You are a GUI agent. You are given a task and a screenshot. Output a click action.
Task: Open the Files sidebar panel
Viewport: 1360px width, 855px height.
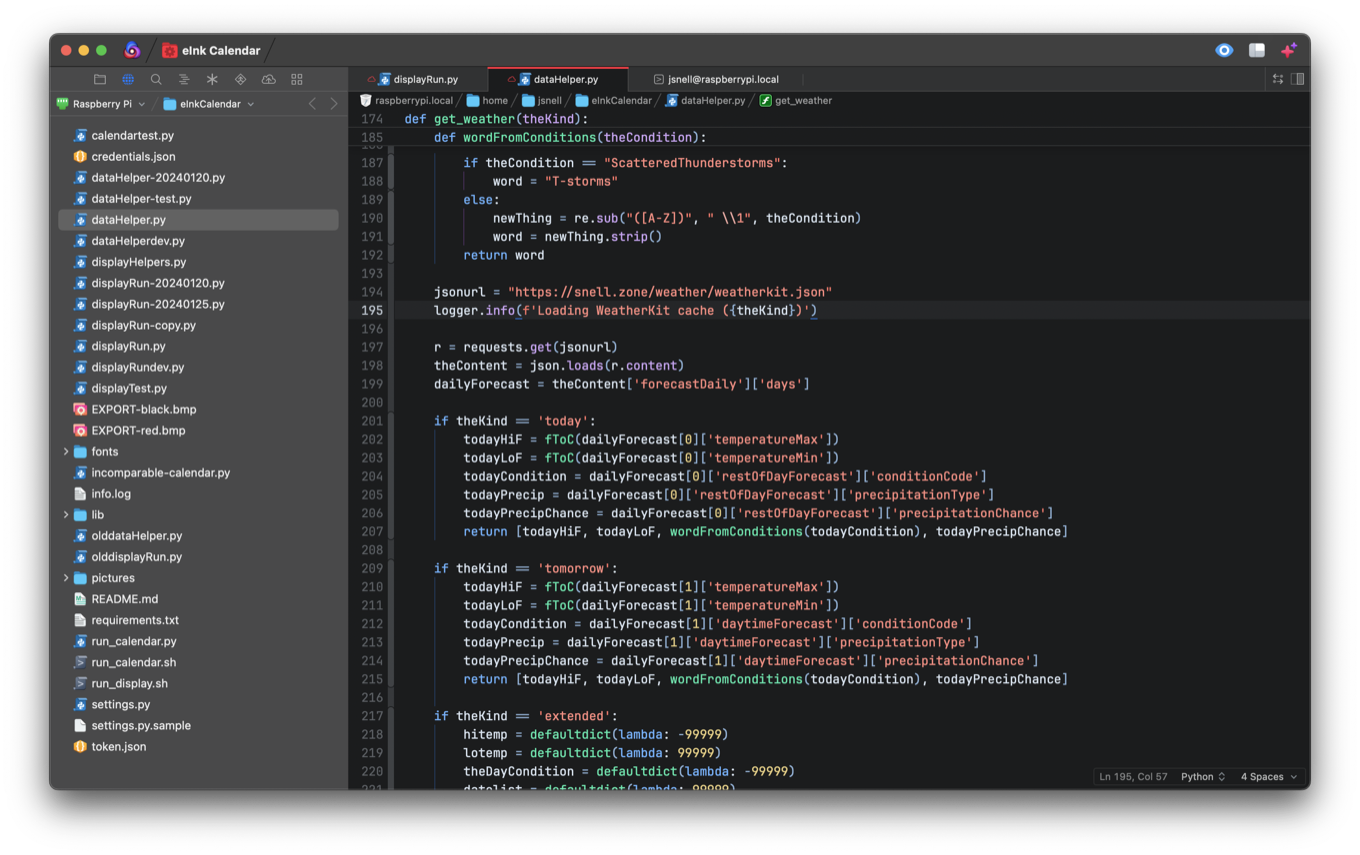[x=99, y=79]
